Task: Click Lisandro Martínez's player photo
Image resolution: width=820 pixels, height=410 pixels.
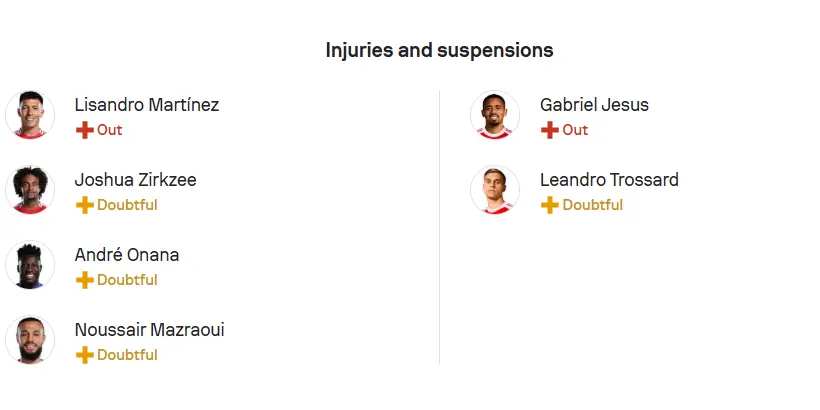Action: 30,115
